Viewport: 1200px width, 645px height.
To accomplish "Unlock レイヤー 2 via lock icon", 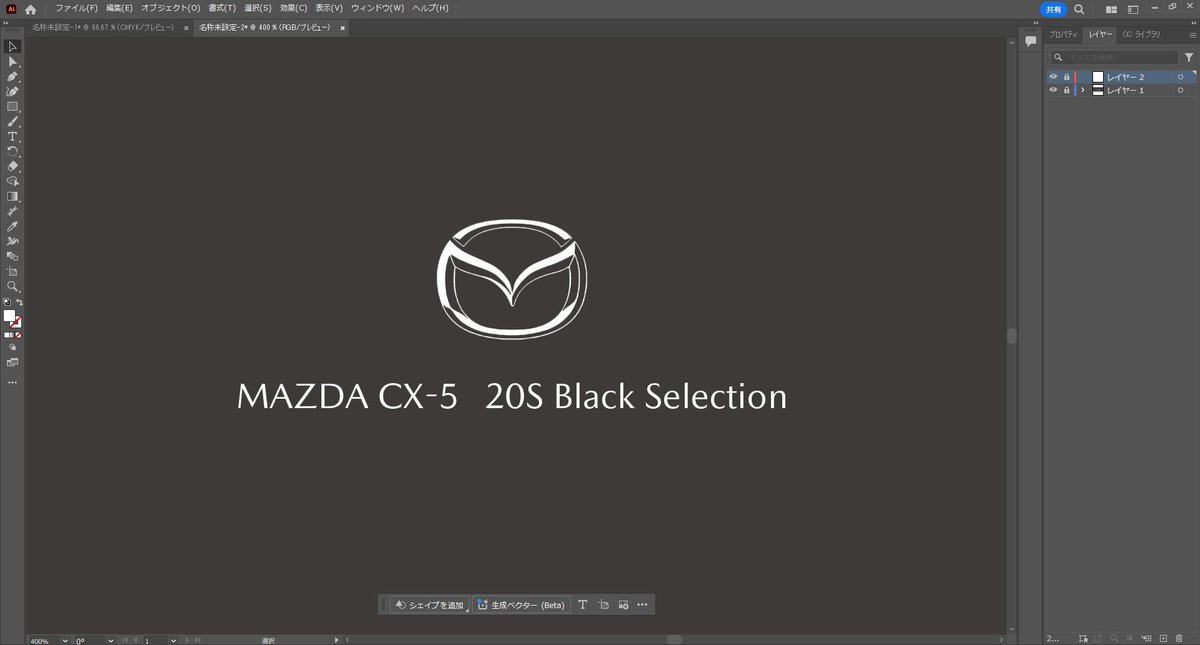I will pos(1066,77).
